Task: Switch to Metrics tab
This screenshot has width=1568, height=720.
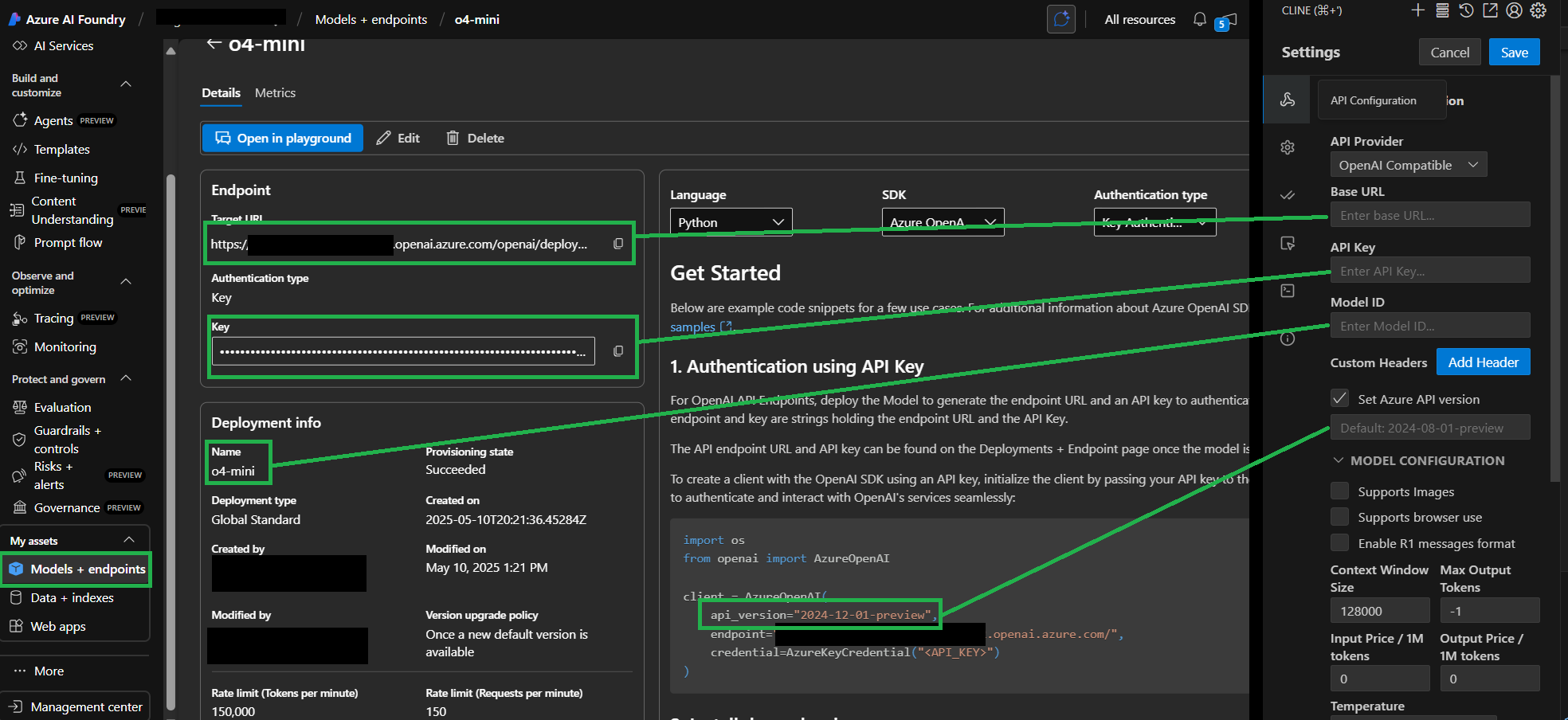Action: point(275,93)
